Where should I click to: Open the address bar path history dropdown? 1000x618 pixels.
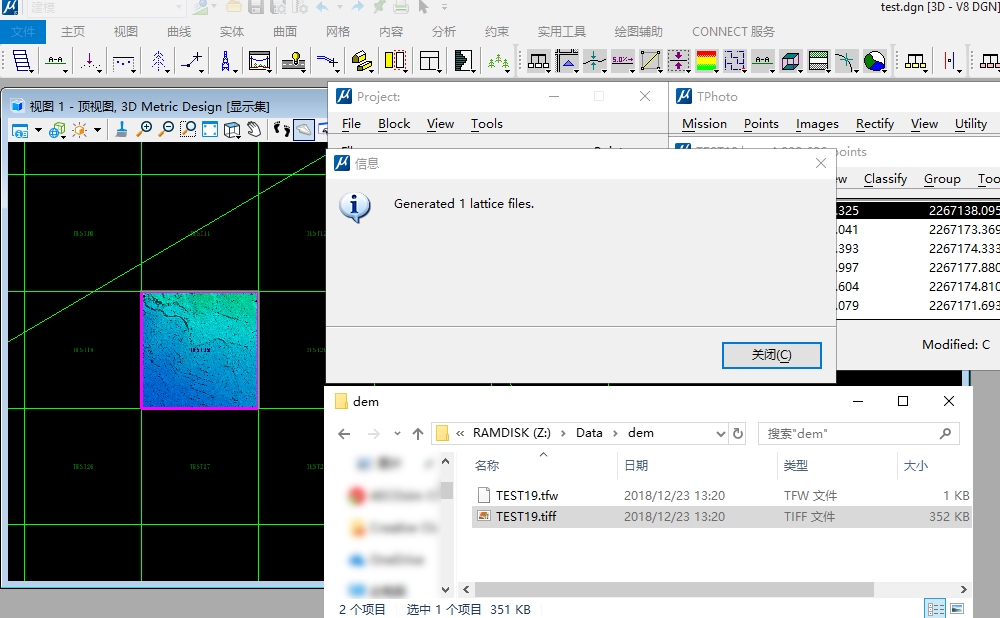721,434
